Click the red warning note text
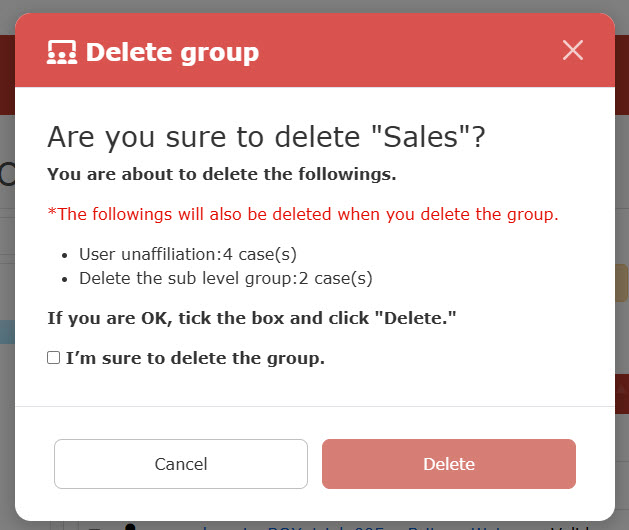Viewport: 629px width, 530px height. point(303,214)
